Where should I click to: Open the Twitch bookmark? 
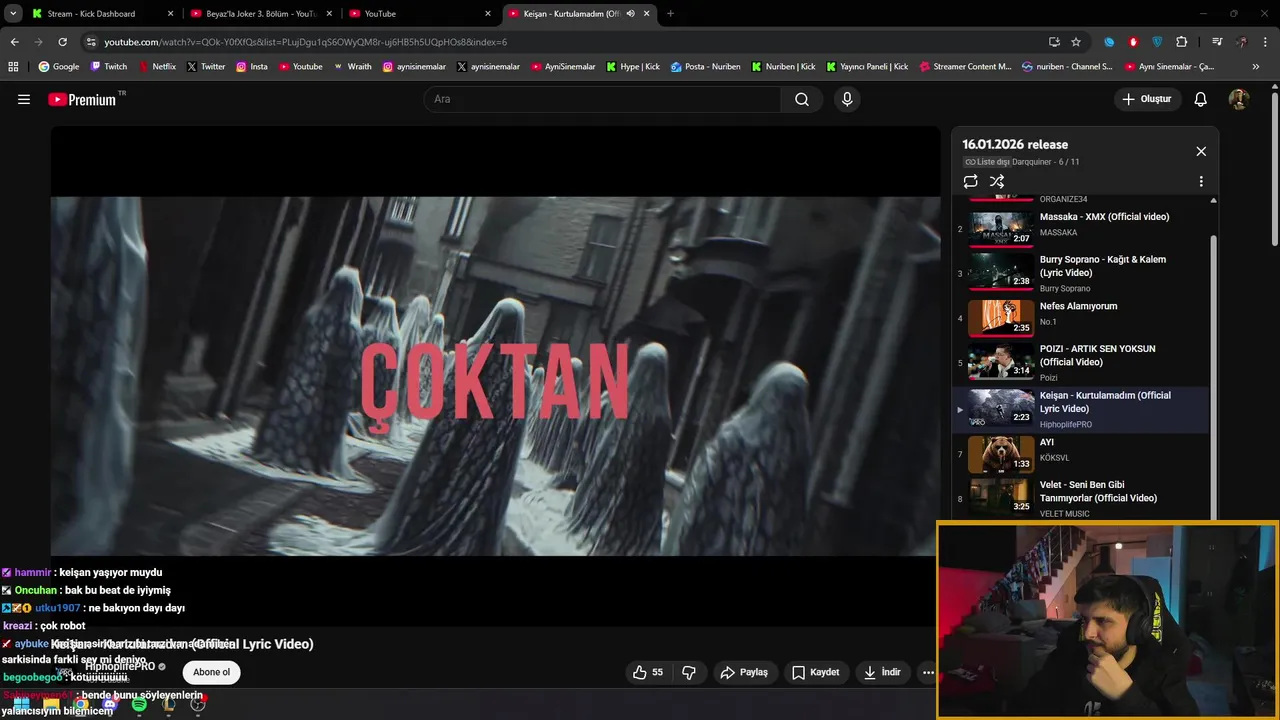[x=109, y=67]
